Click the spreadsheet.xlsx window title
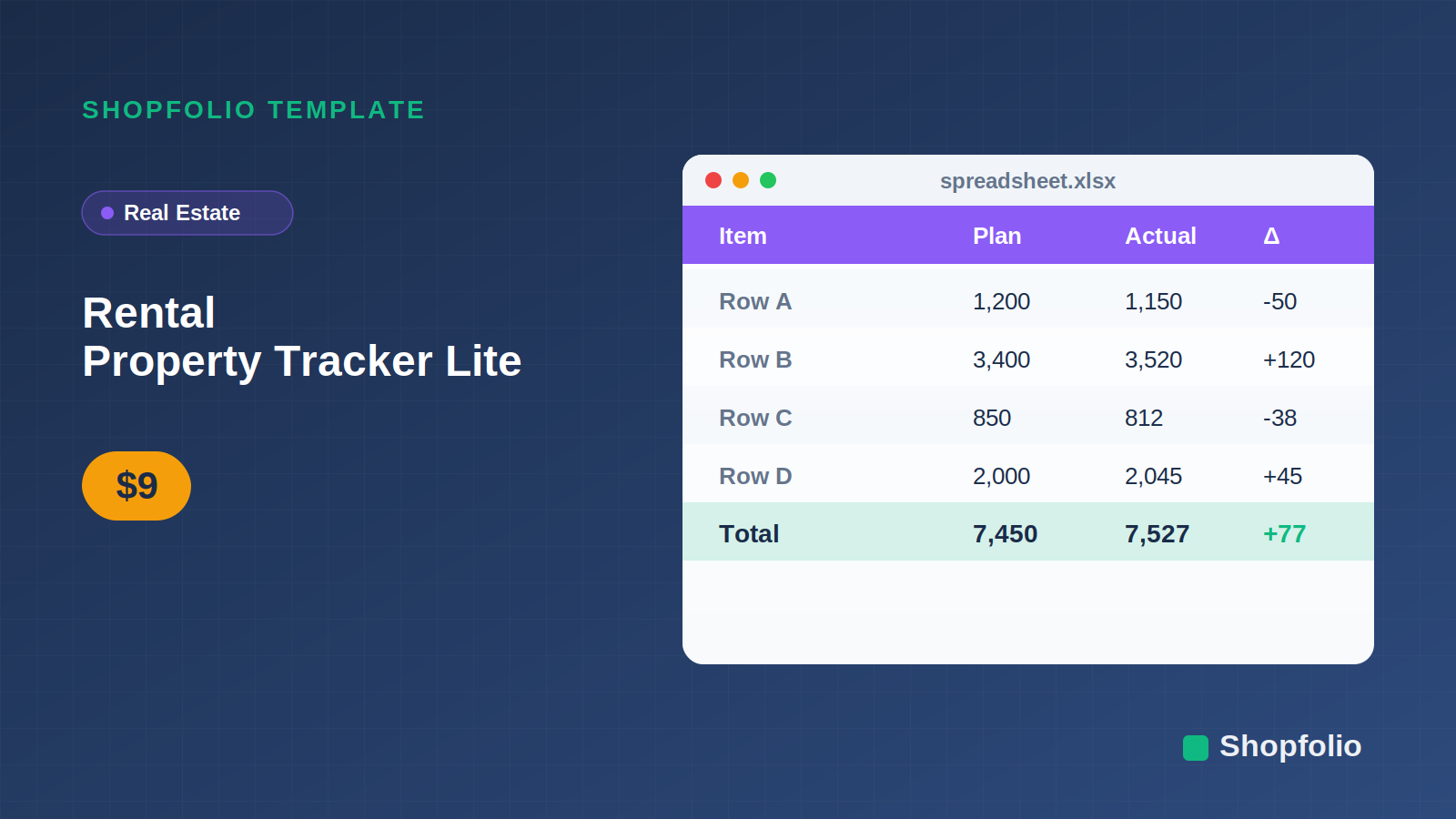1456x819 pixels. point(1027,181)
